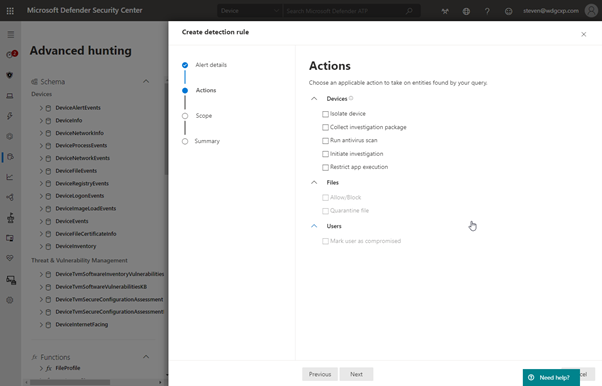
Task: Tick Restrict app execution checkbox
Action: click(325, 167)
